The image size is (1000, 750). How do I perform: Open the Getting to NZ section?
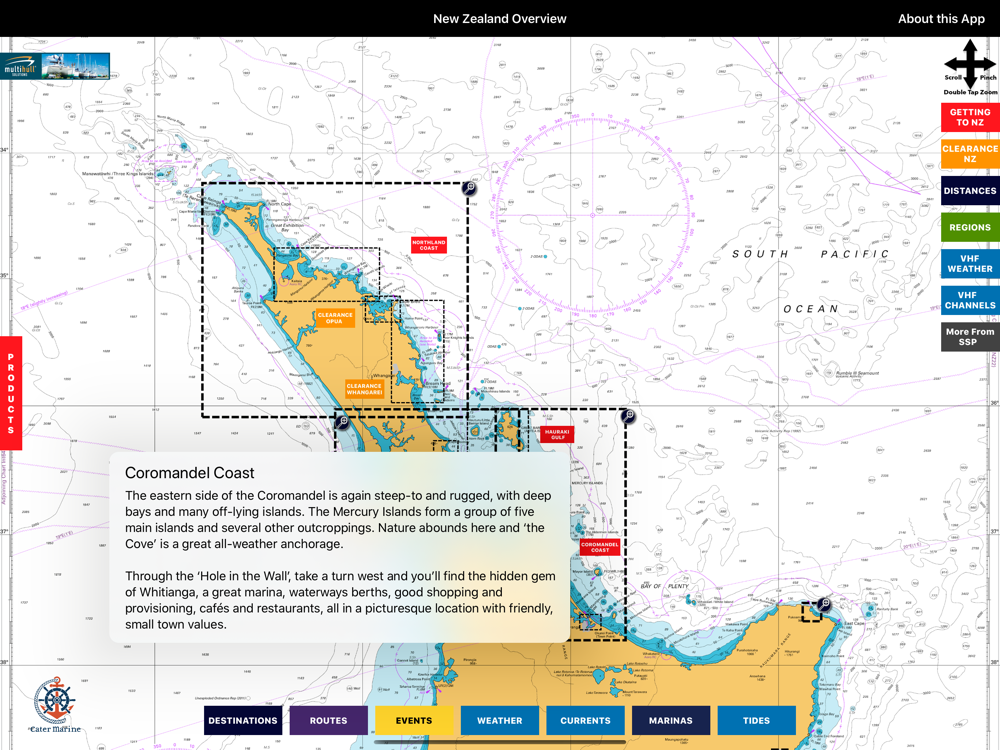tap(970, 118)
